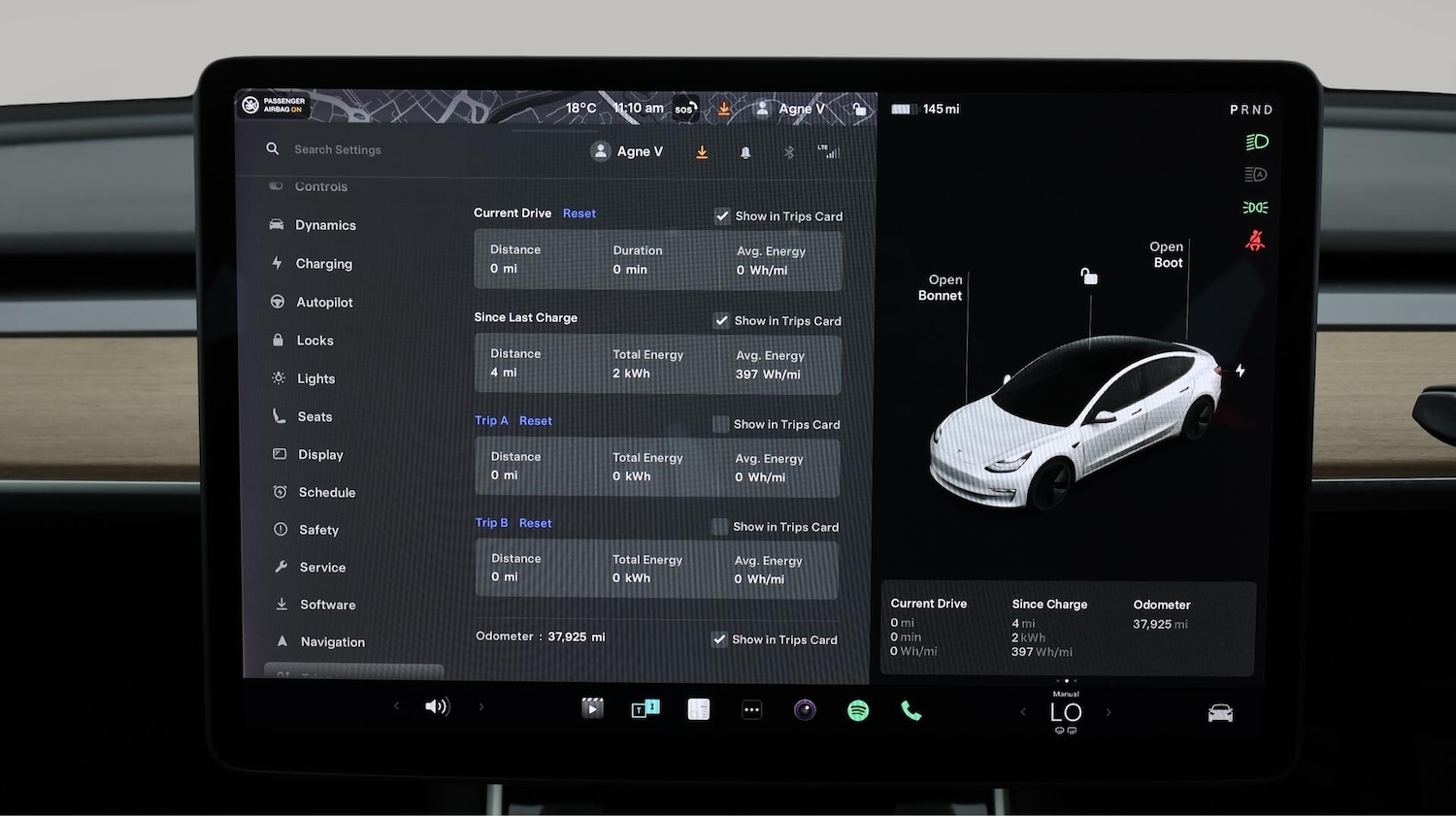Screen dimensions: 1456x816
Task: Decrease volume with the left arrow
Action: pyautogui.click(x=396, y=705)
